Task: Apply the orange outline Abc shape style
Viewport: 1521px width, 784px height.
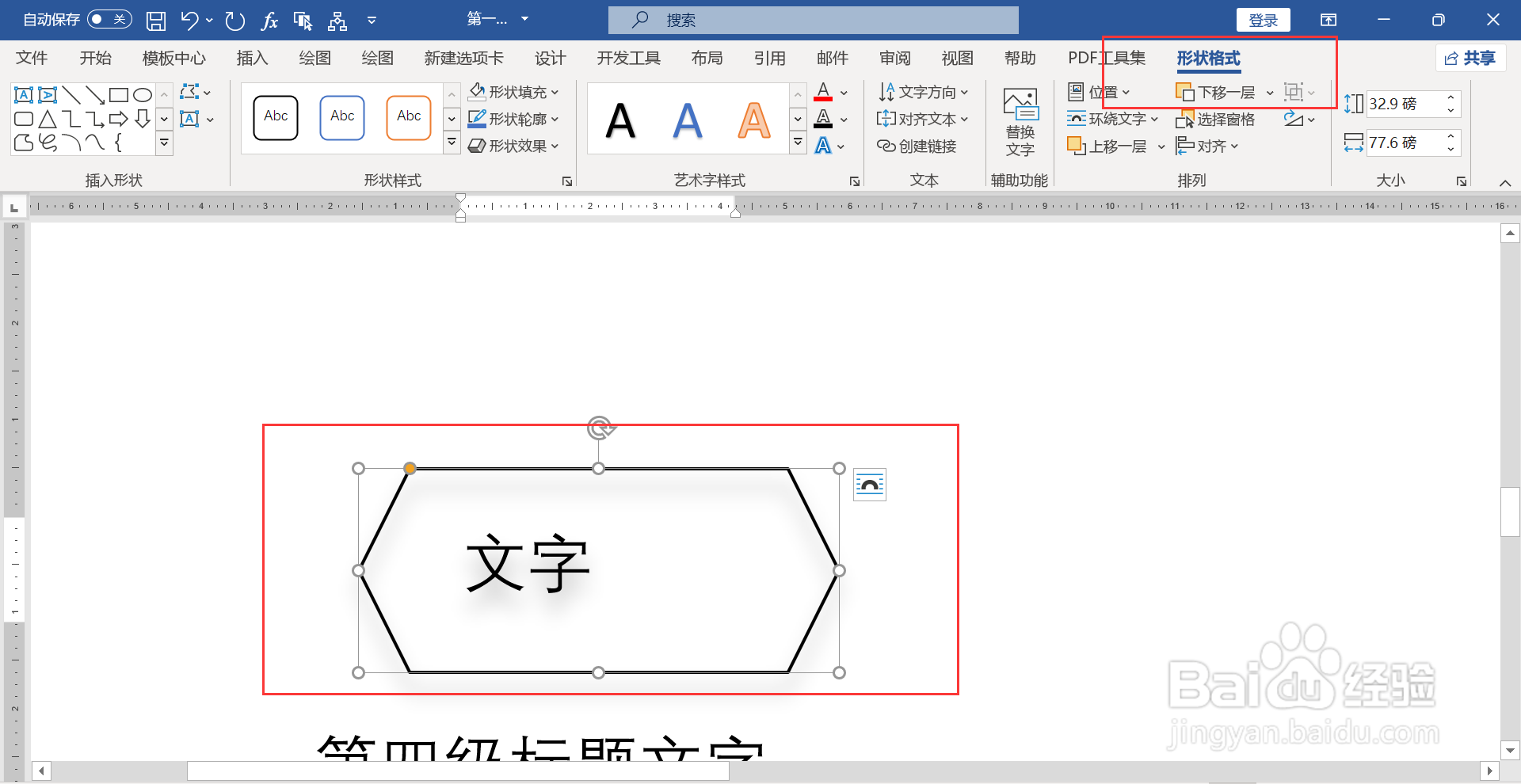Action: tap(409, 117)
